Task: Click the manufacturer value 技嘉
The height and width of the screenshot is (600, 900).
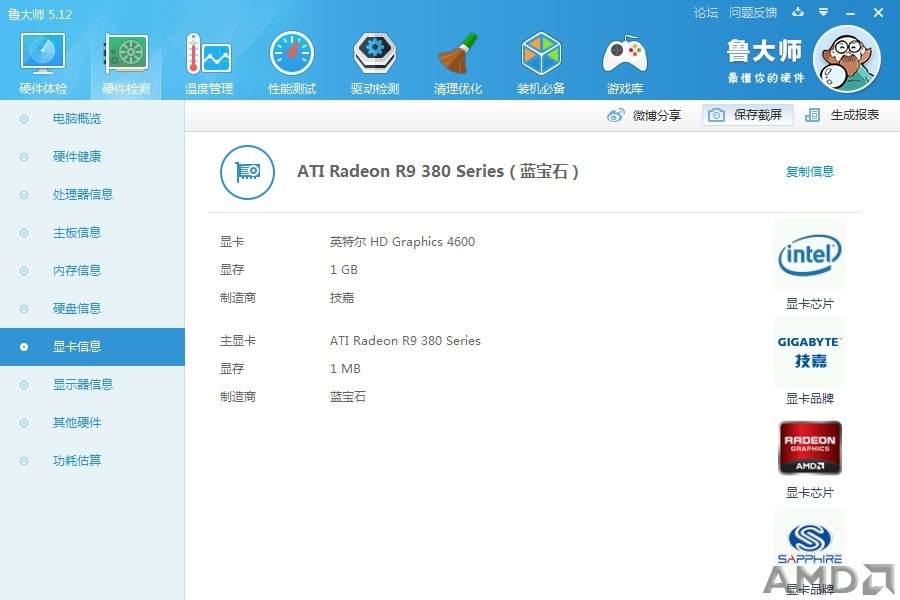Action: click(x=342, y=298)
